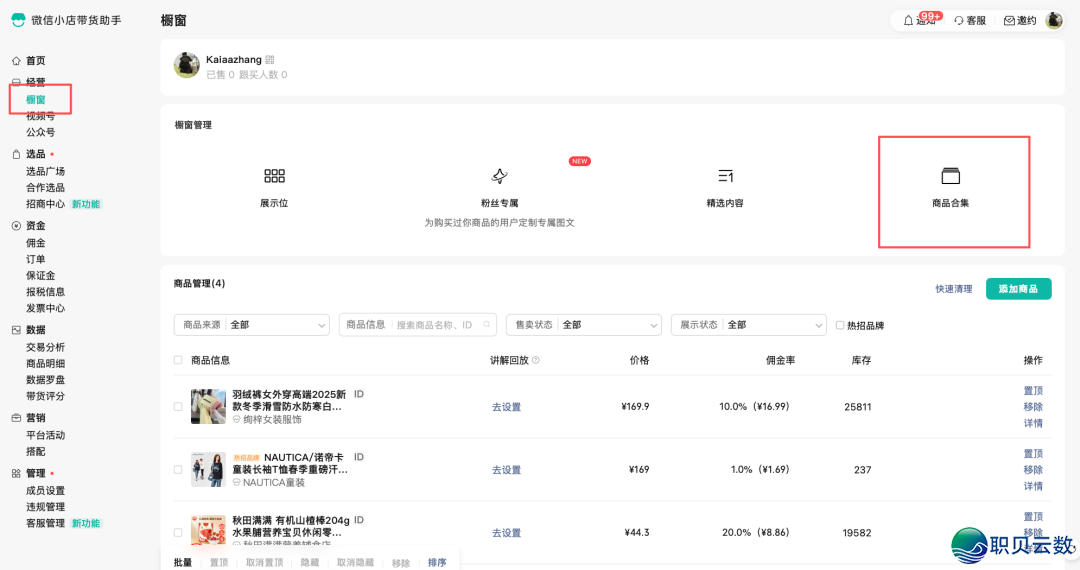Click the 精选内容 list icon
The image size is (1080, 570).
click(x=725, y=176)
